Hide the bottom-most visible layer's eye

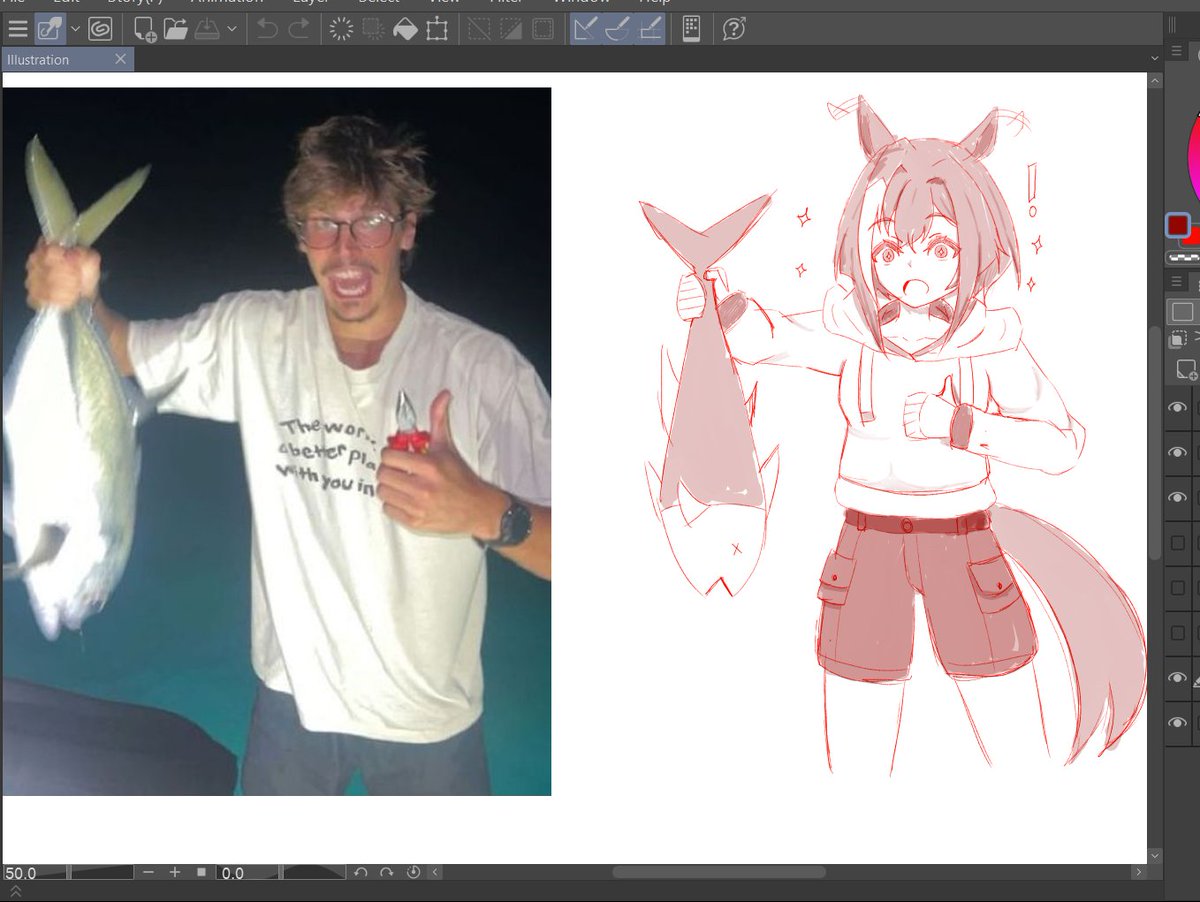tap(1178, 722)
